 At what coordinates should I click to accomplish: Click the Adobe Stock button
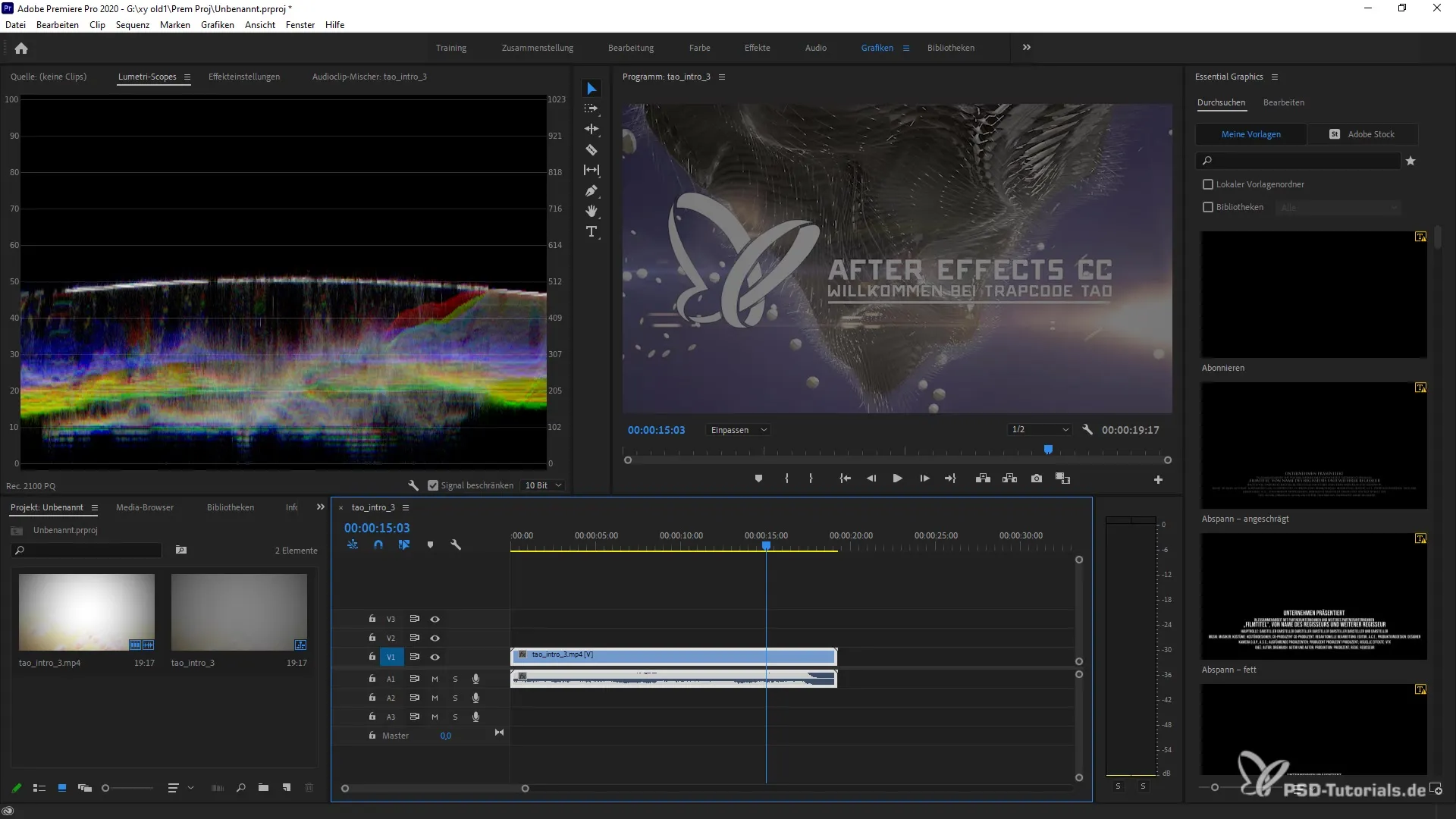click(1363, 134)
